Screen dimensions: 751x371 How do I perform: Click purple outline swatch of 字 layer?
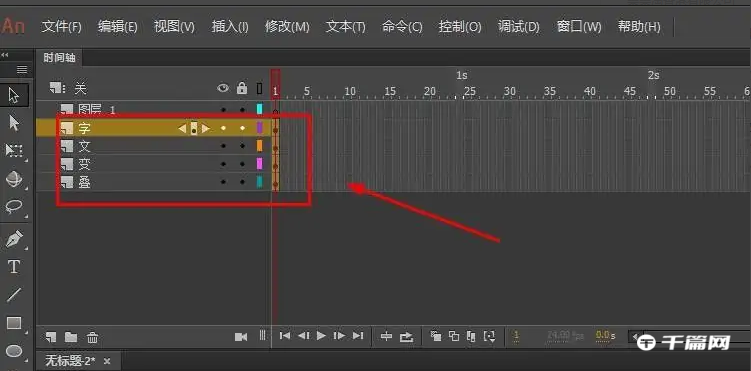260,128
